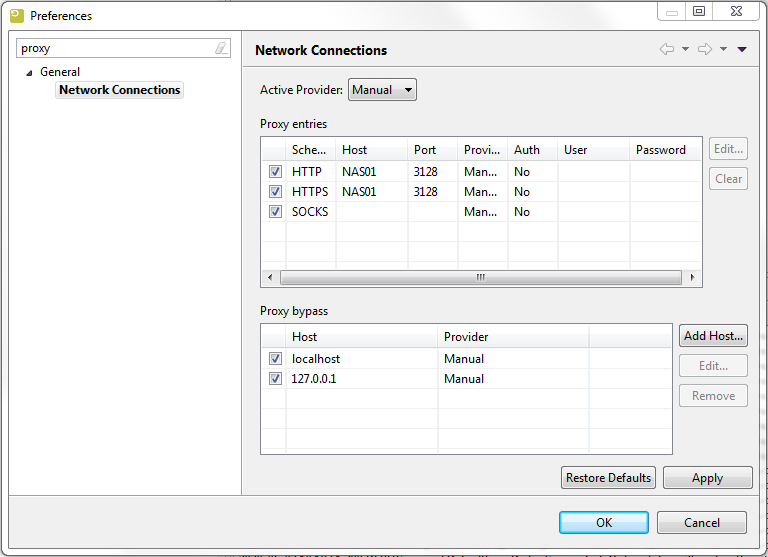The width and height of the screenshot is (768, 557).
Task: Clear the proxy filter text icon
Action: (x=221, y=48)
